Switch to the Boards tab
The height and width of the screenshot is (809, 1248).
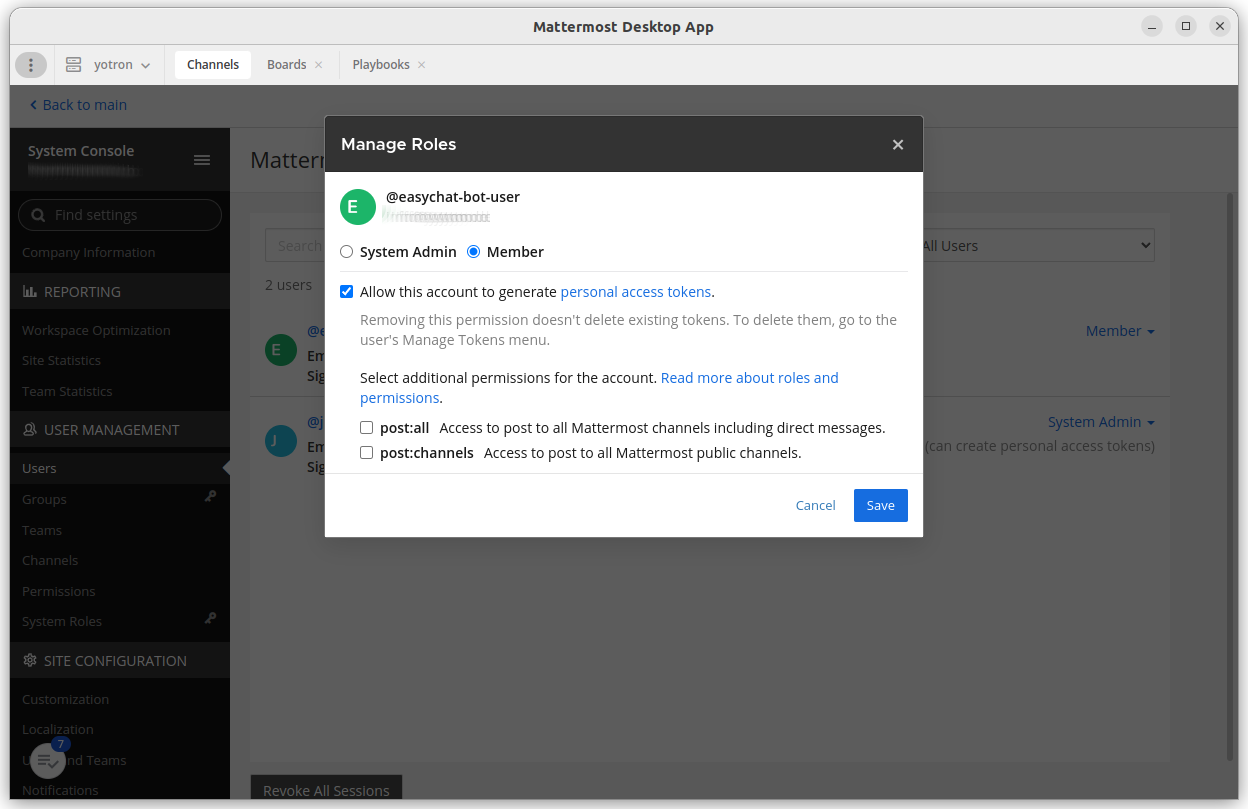coord(286,65)
